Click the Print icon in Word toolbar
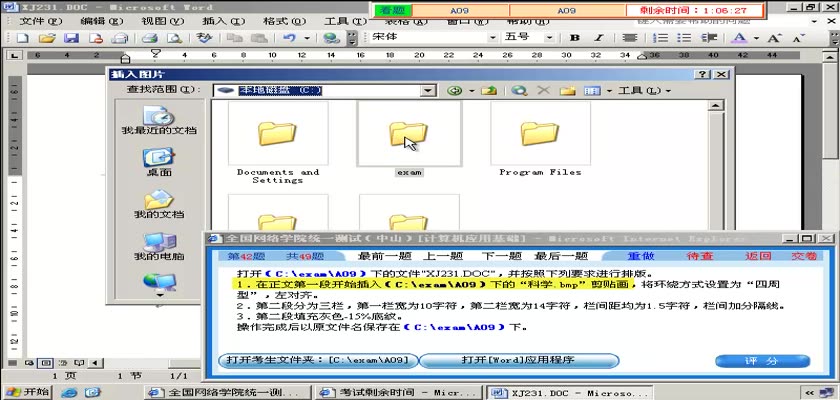This screenshot has height=400, width=840. pyautogui.click(x=149, y=38)
